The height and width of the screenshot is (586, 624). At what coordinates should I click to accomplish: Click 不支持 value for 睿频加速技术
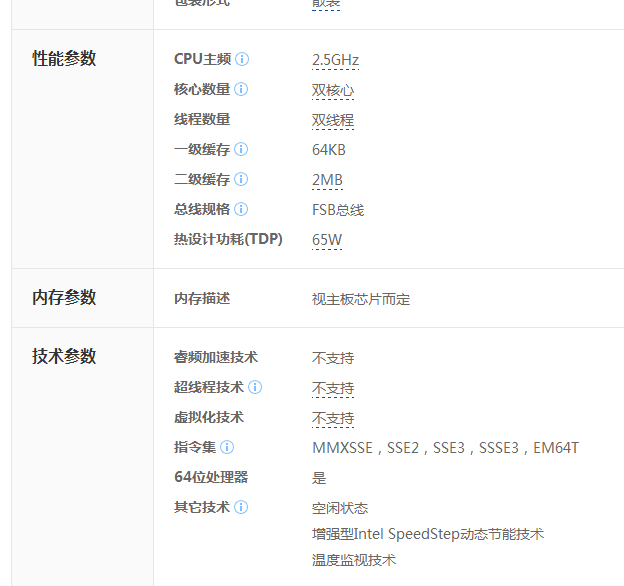[333, 358]
